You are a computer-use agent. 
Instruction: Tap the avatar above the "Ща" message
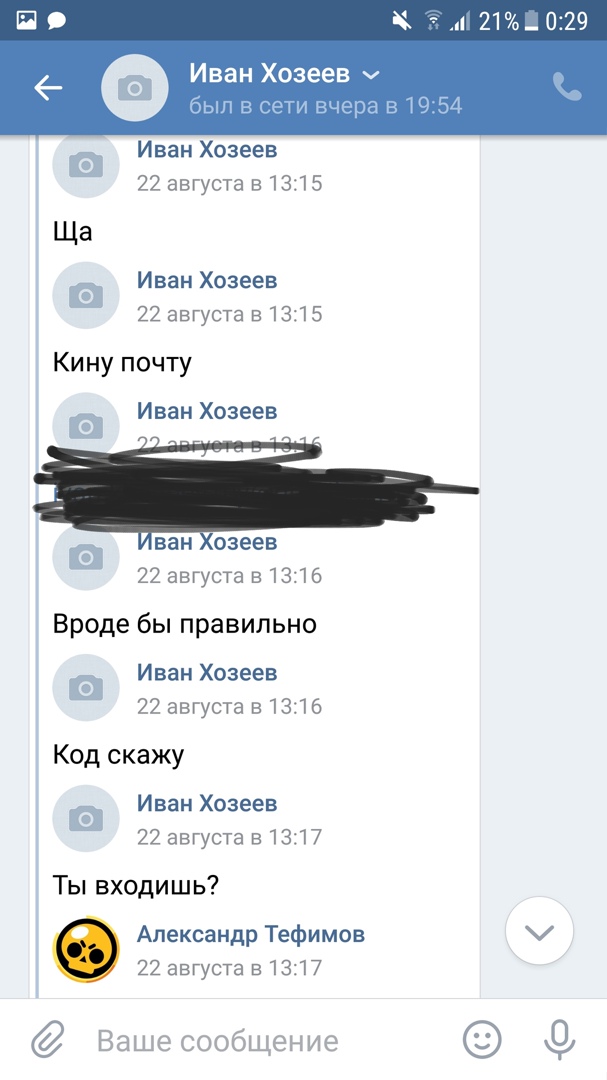86,165
